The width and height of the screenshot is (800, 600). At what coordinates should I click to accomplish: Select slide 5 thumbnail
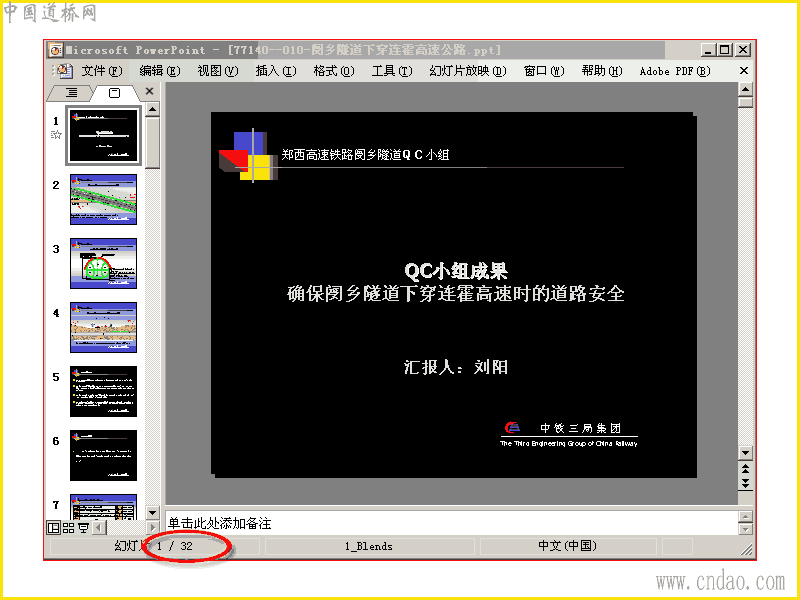coord(104,391)
